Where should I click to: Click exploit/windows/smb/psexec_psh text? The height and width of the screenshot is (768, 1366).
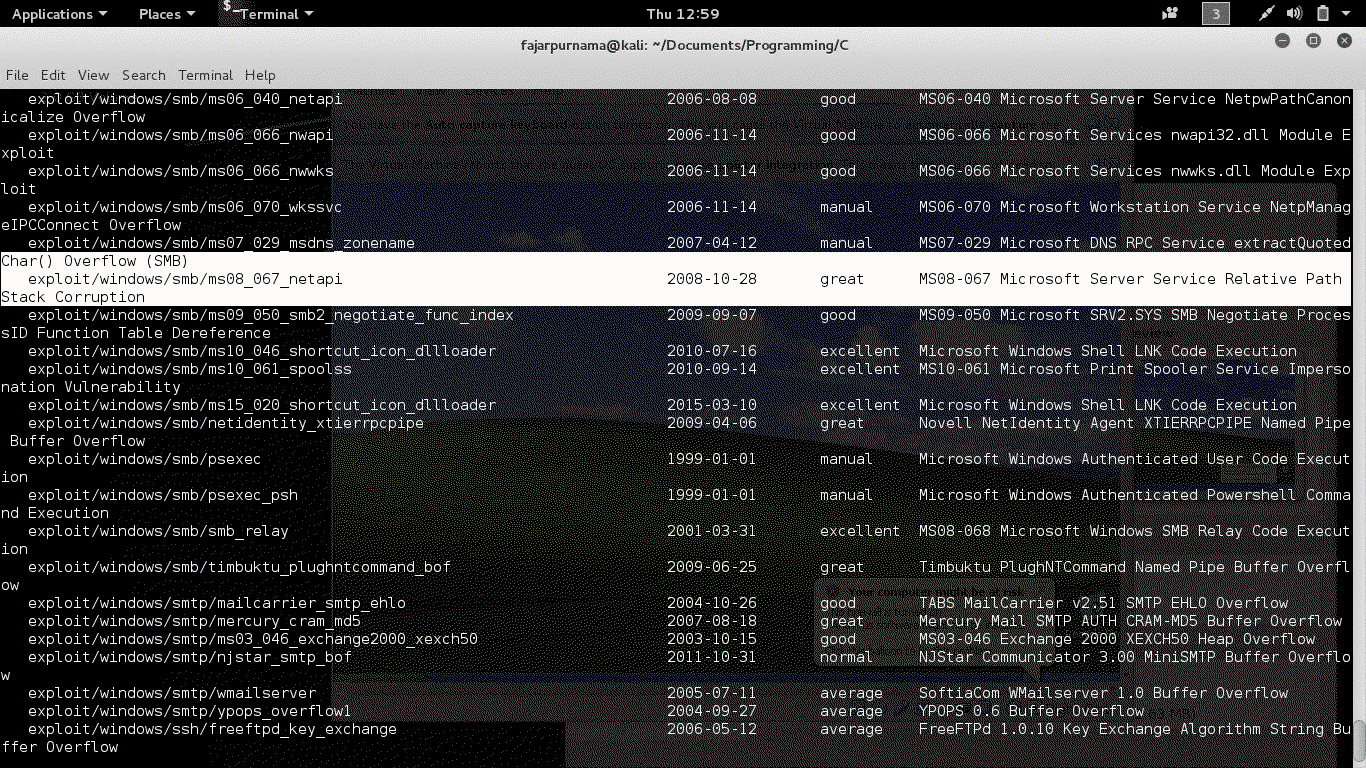click(x=163, y=495)
